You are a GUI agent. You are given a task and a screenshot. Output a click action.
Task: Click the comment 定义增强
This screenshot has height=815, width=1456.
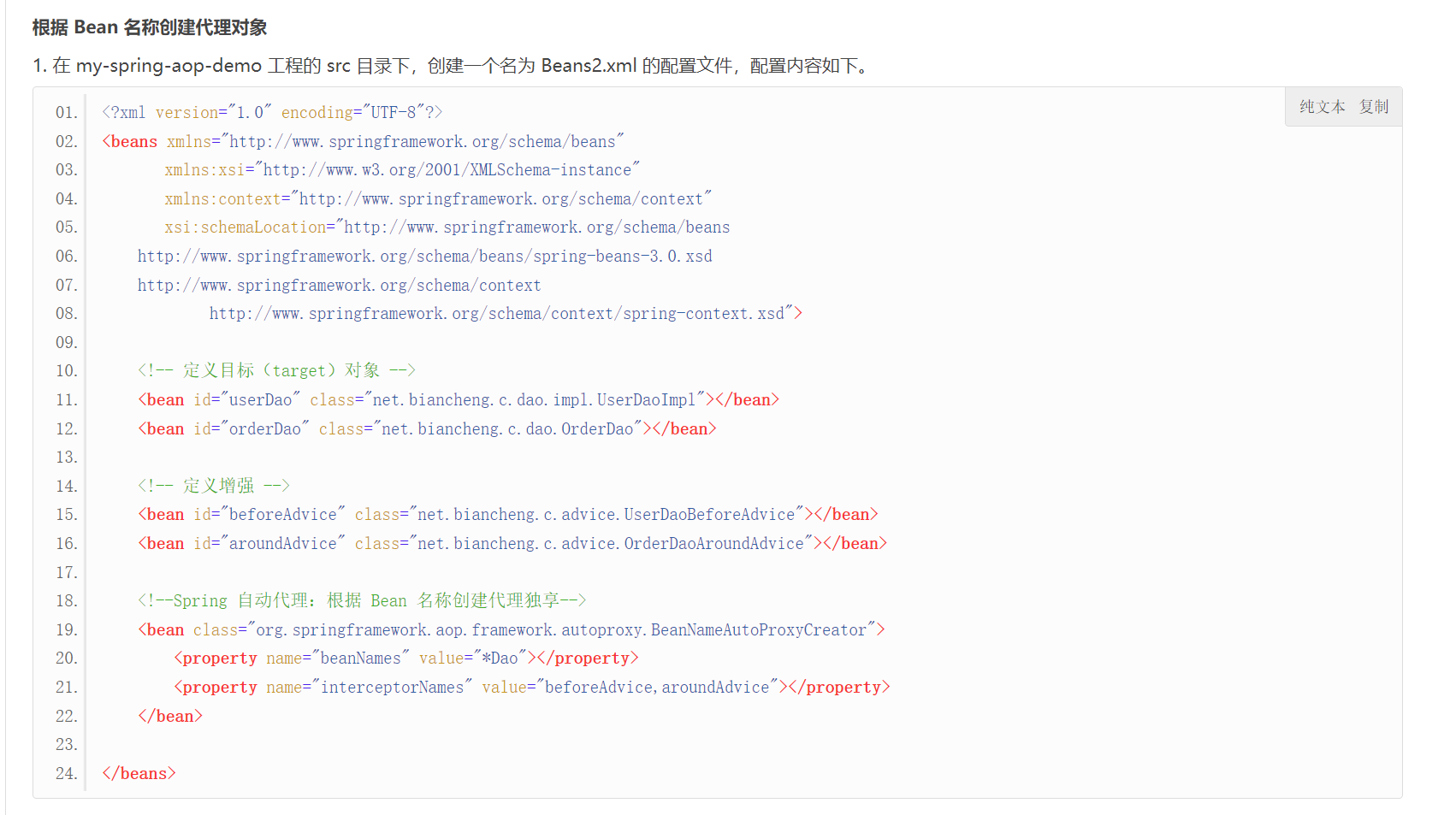[x=214, y=486]
